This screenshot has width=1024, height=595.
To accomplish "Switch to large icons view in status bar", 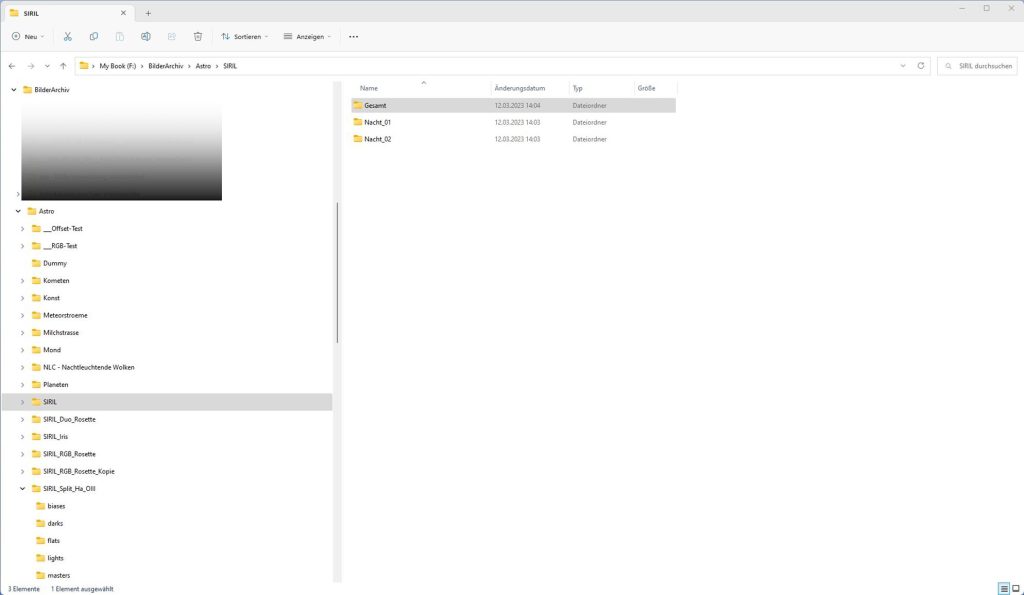I will coord(1015,589).
